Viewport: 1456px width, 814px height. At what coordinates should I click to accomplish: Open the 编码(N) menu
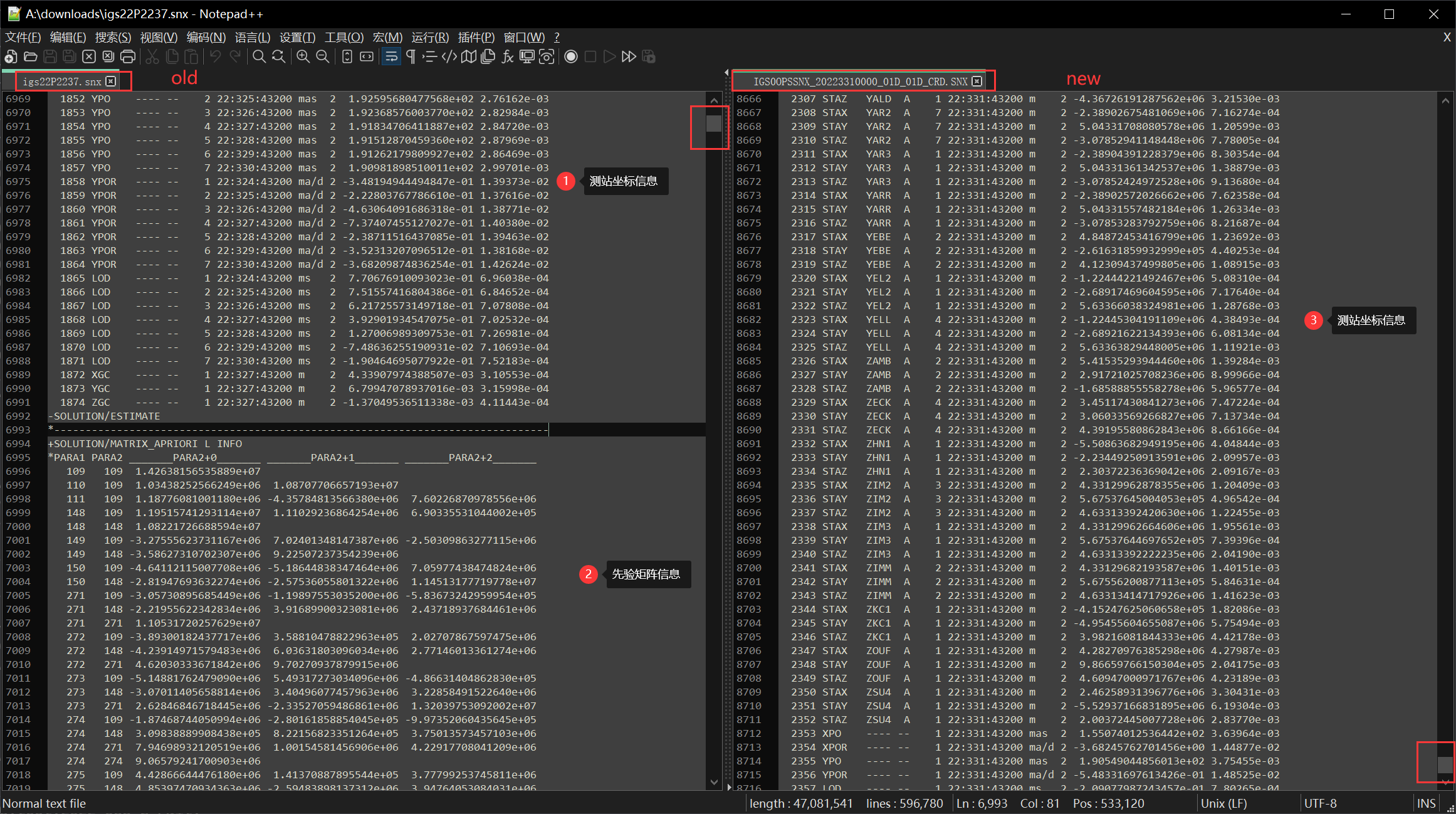click(206, 38)
